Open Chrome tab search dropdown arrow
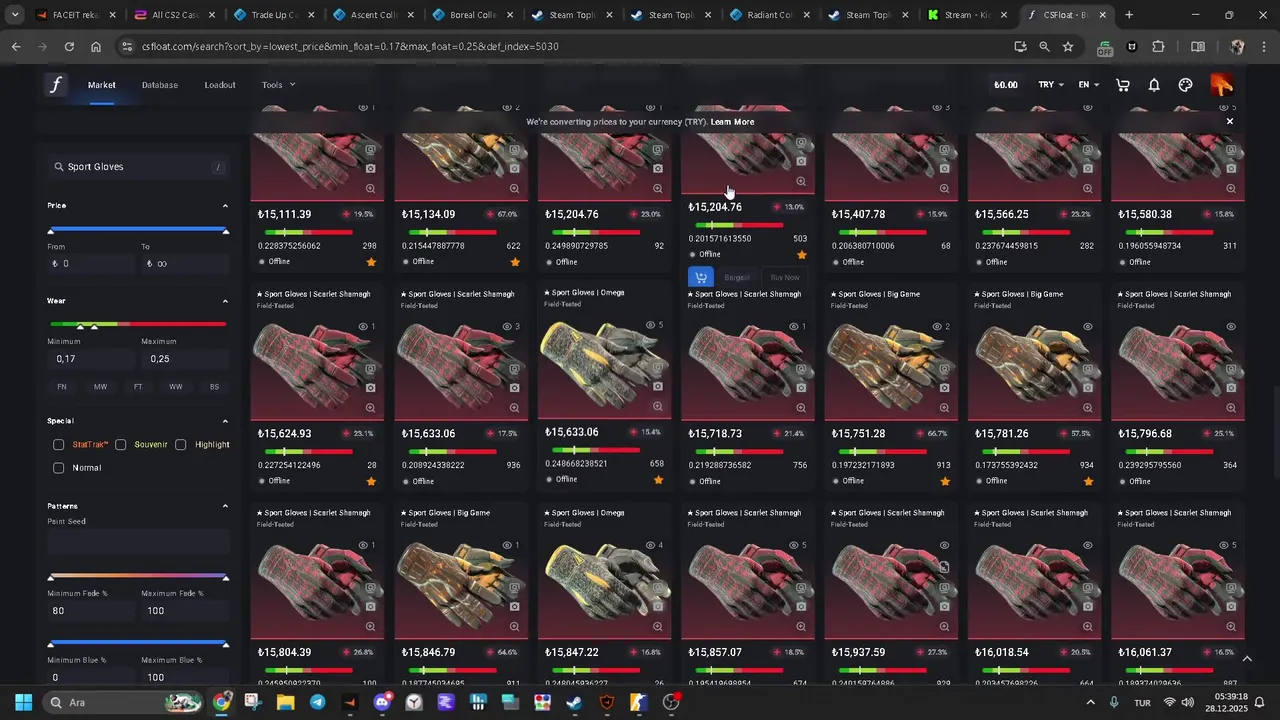The width and height of the screenshot is (1280, 720). pyautogui.click(x=15, y=15)
